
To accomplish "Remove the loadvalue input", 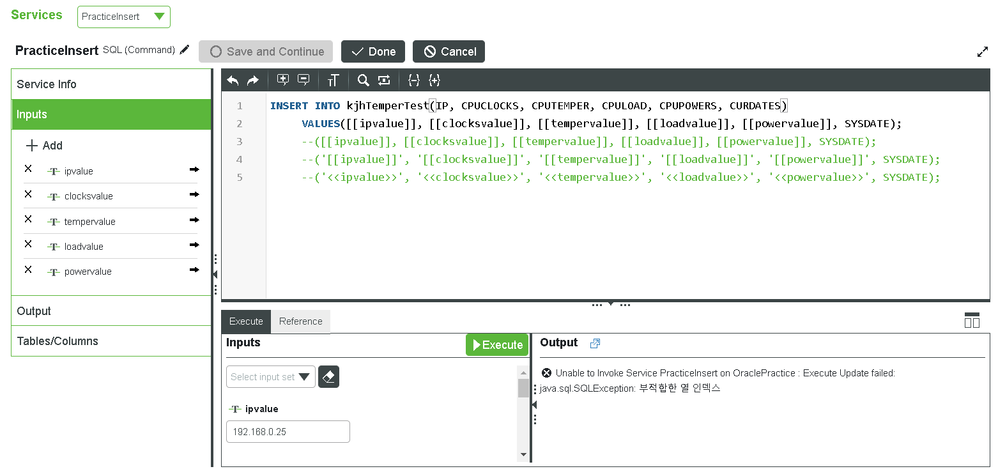I will tap(28, 244).
